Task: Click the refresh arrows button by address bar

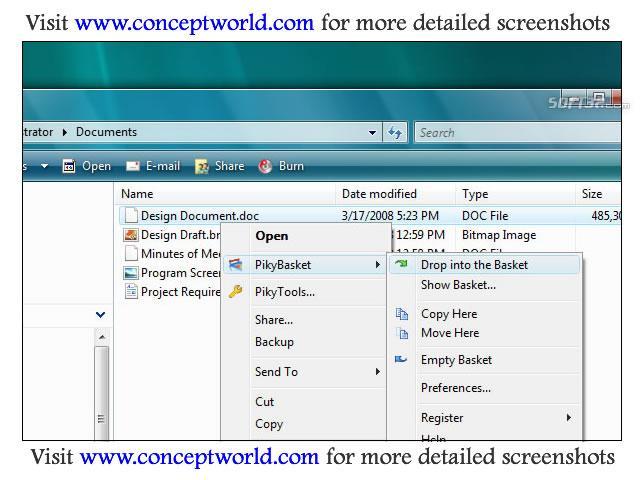Action: tap(395, 132)
